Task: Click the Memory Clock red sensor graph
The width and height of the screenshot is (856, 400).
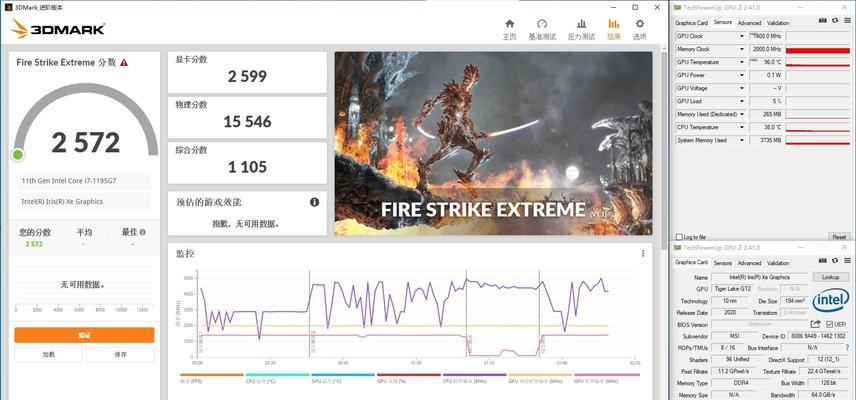Action: click(817, 50)
